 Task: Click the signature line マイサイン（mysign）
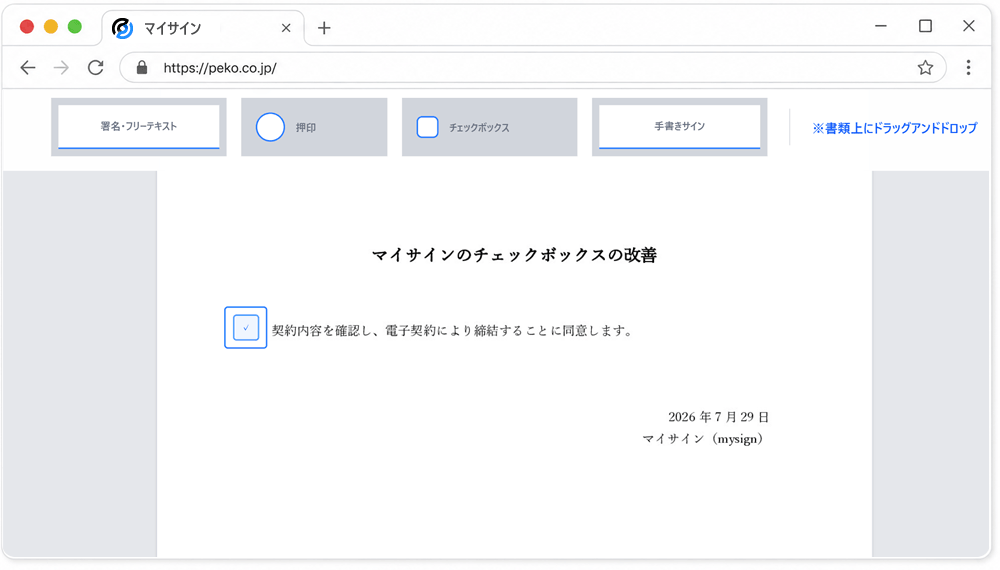tap(703, 439)
